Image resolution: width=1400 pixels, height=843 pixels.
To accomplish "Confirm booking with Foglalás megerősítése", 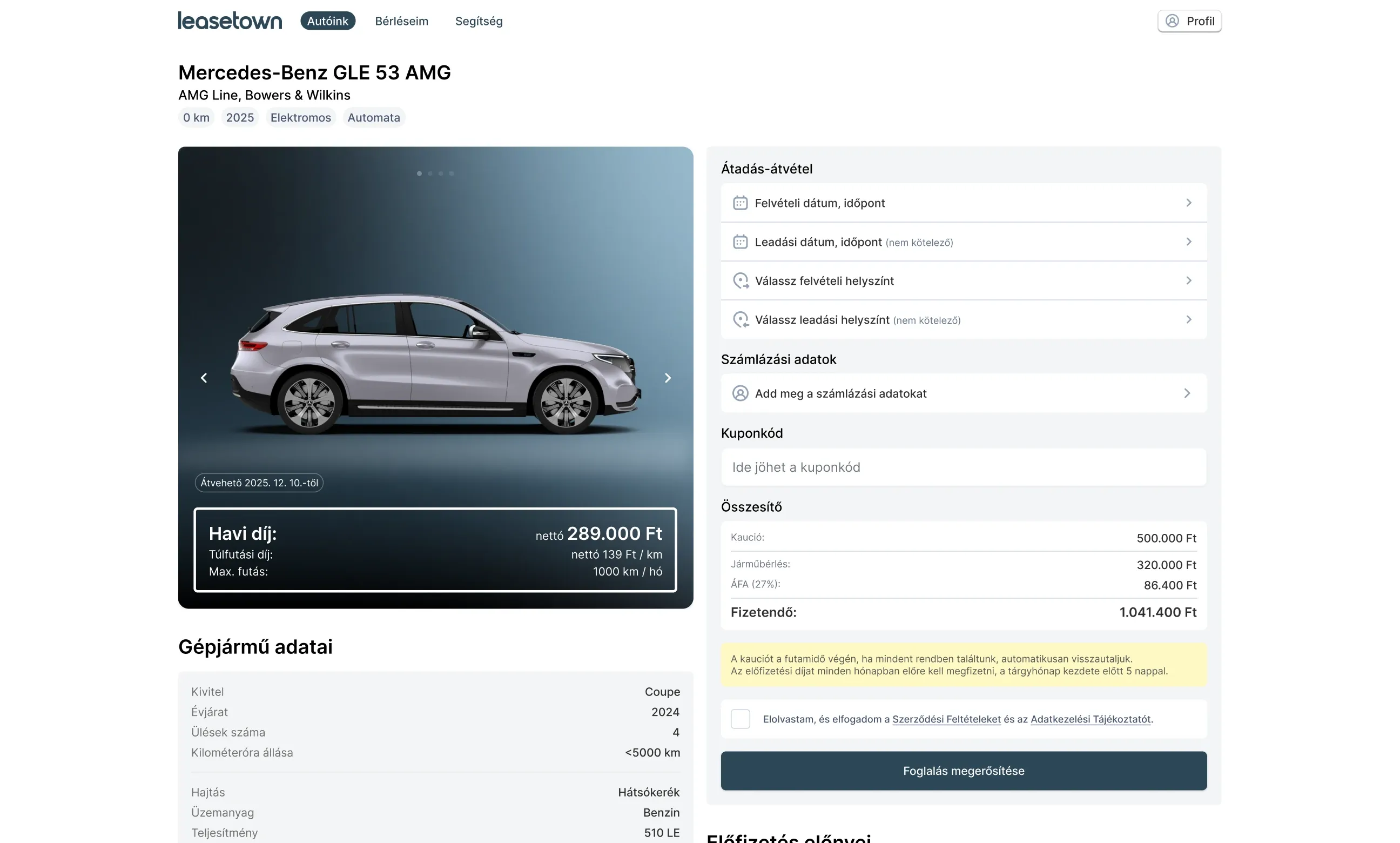I will pos(964,771).
